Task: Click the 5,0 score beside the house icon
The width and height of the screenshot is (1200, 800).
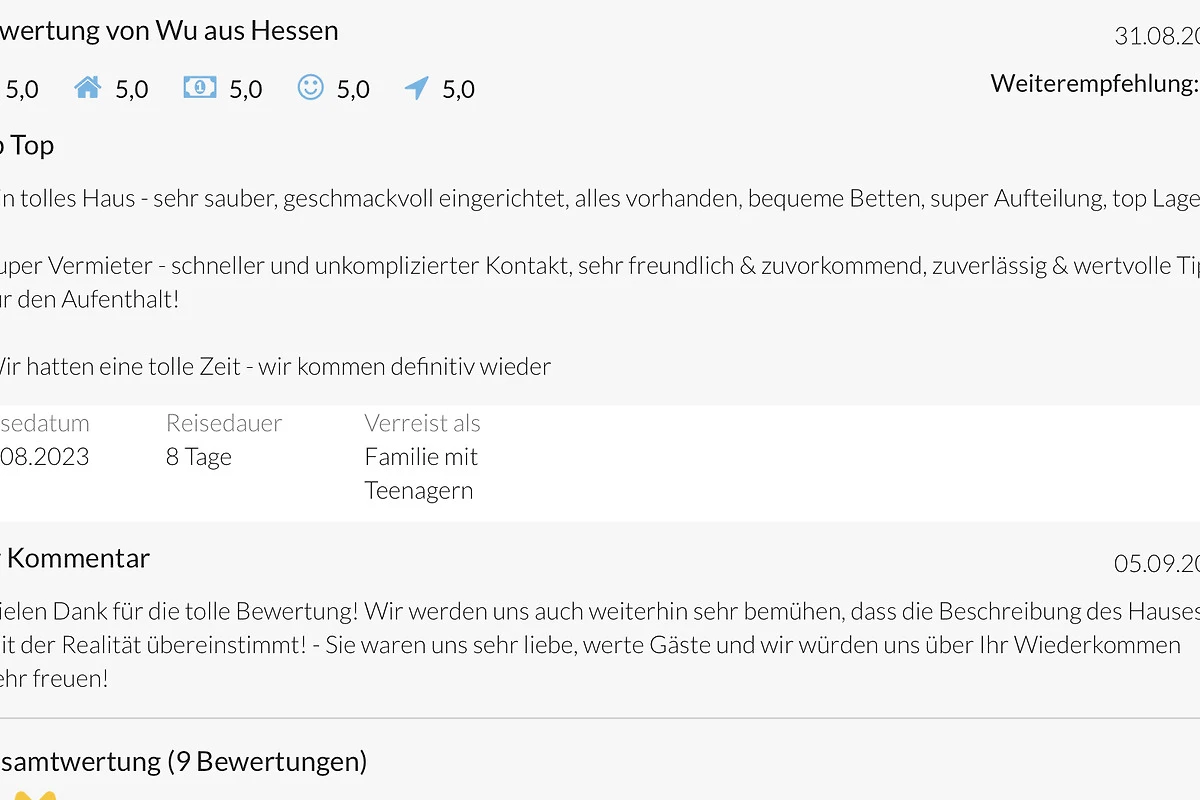Action: click(x=132, y=89)
